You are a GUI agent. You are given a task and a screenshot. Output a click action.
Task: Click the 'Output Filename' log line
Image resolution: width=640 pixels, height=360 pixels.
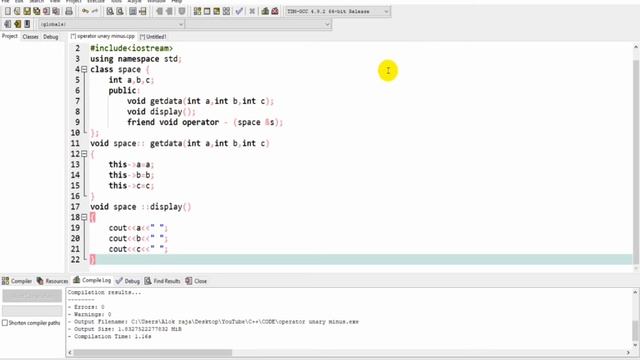(x=213, y=322)
